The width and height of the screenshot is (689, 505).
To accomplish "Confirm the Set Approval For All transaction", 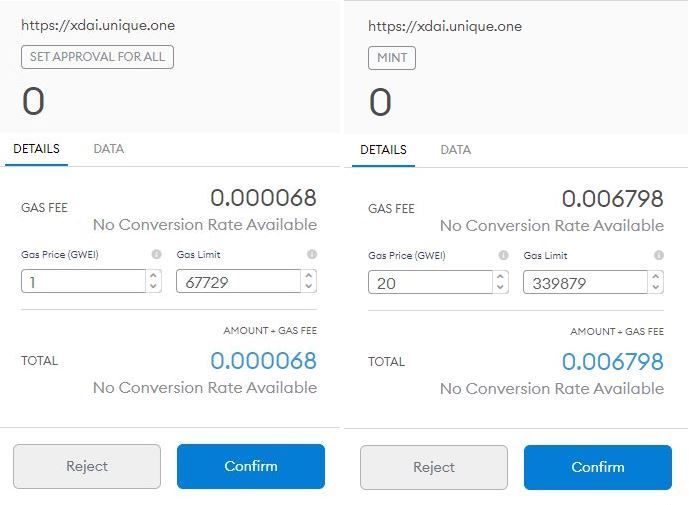I will pos(251,466).
